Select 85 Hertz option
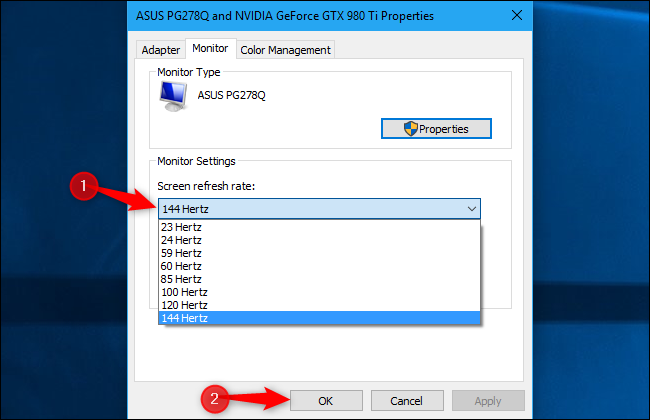The height and width of the screenshot is (420, 650). point(181,279)
